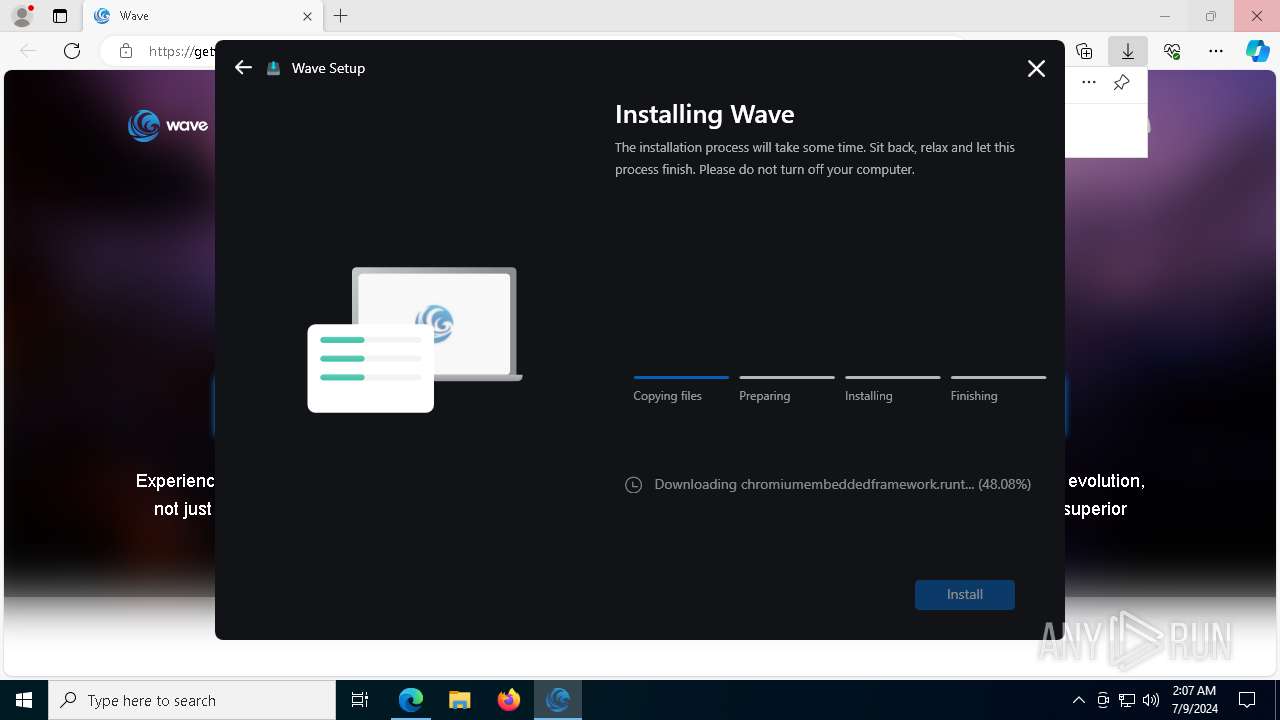
Task: Open Task View on taskbar
Action: click(360, 700)
